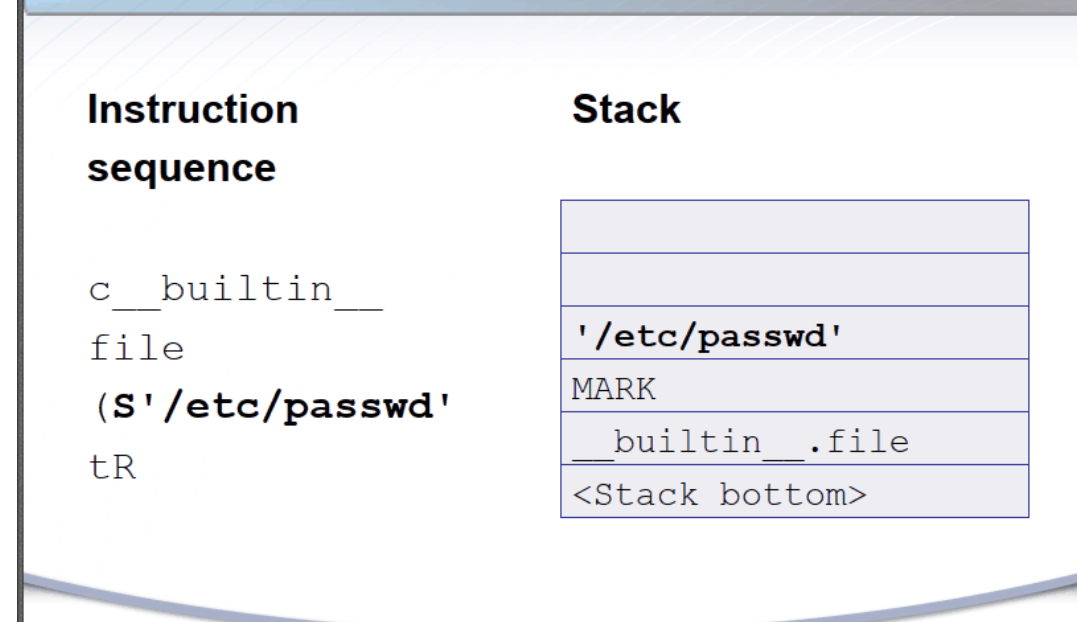The width and height of the screenshot is (1077, 622).
Task: Click the word "sequence" in the heading
Action: point(180,168)
